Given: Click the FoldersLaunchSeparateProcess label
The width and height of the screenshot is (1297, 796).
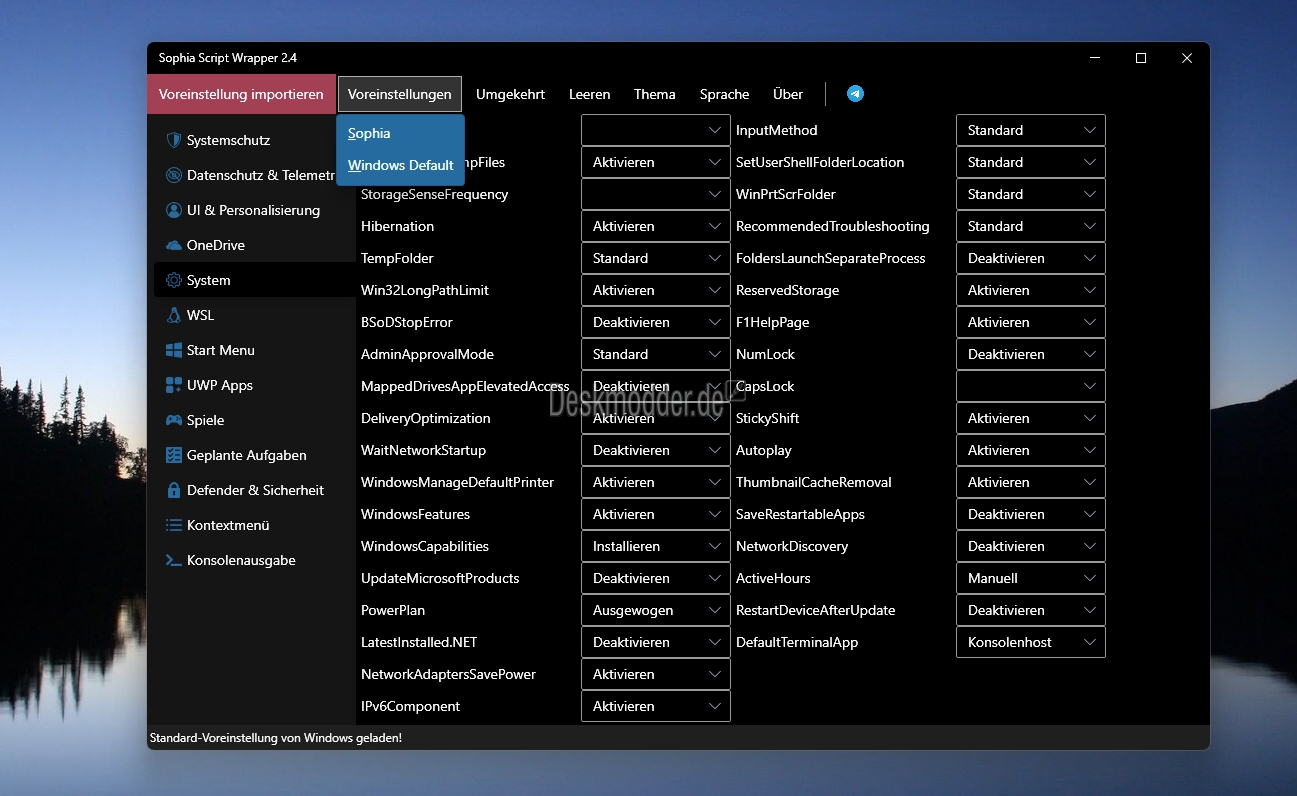Looking at the screenshot, I should coord(831,258).
